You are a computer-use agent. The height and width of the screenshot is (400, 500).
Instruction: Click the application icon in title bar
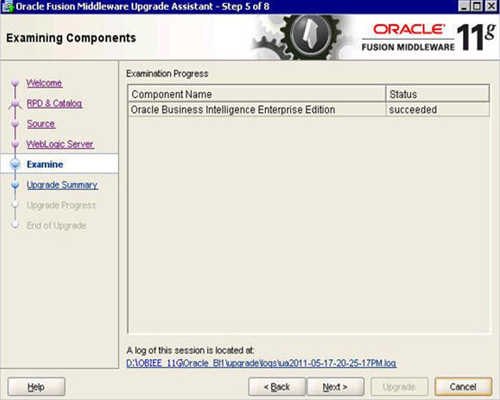click(x=7, y=6)
